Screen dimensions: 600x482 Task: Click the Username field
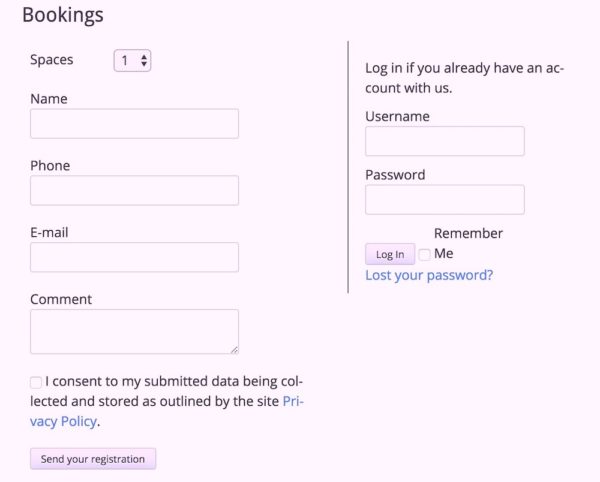pyautogui.click(x=444, y=141)
